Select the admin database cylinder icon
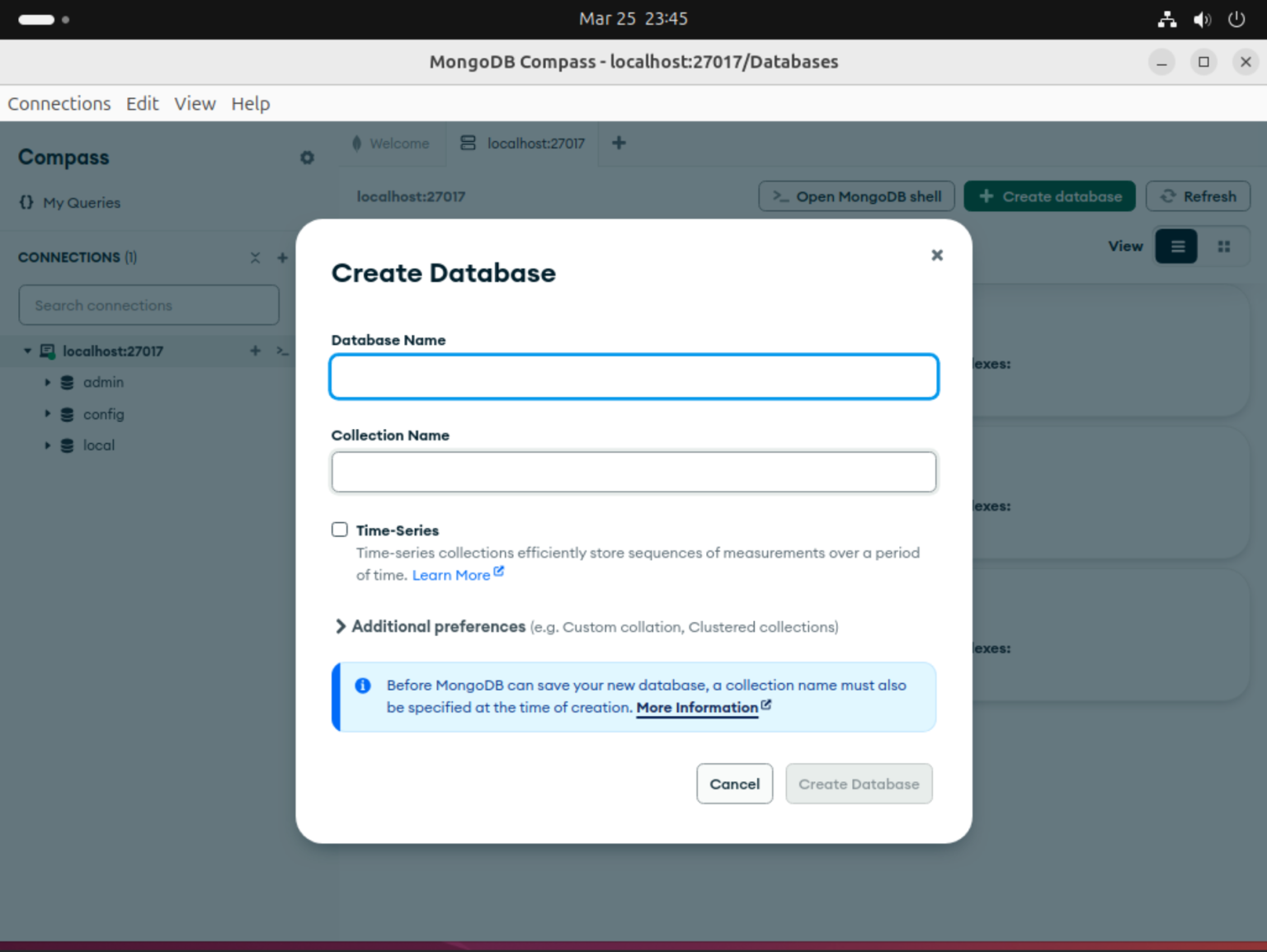 67,382
